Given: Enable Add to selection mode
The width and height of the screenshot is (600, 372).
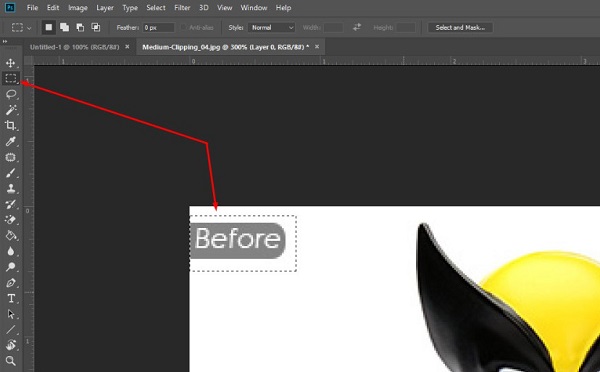Looking at the screenshot, I should click(x=64, y=28).
